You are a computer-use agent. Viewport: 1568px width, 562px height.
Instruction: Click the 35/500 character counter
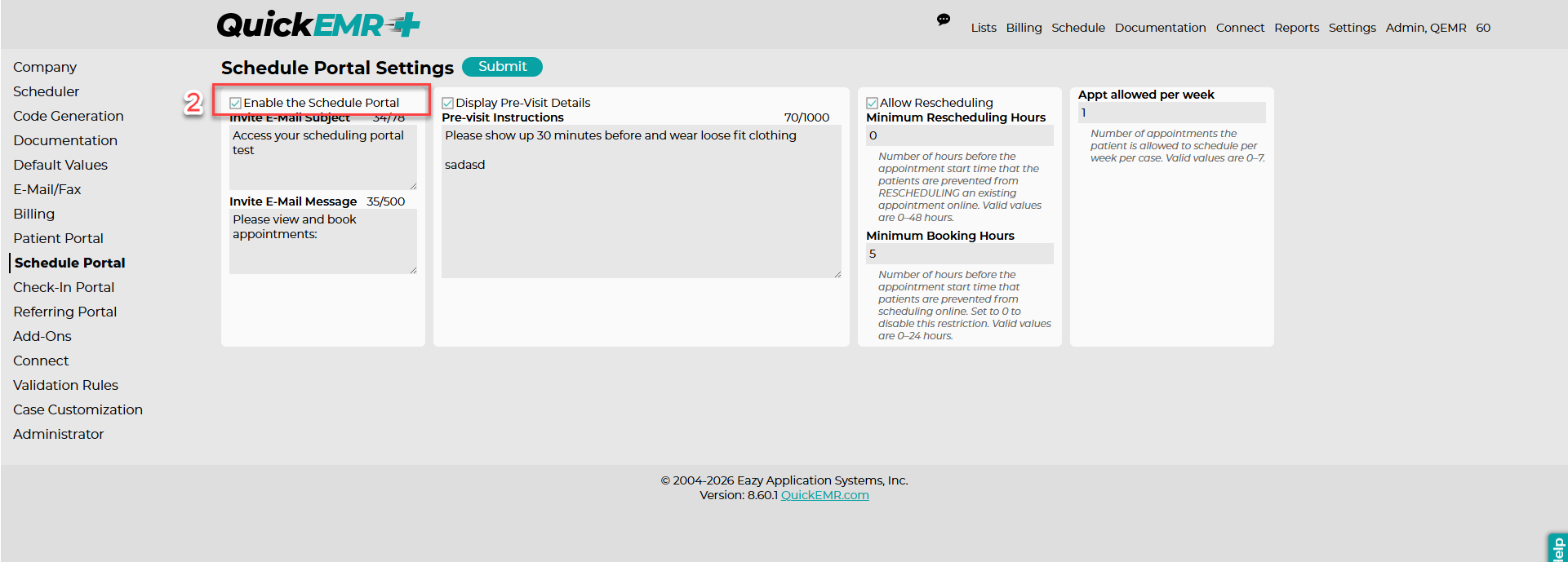pos(385,201)
